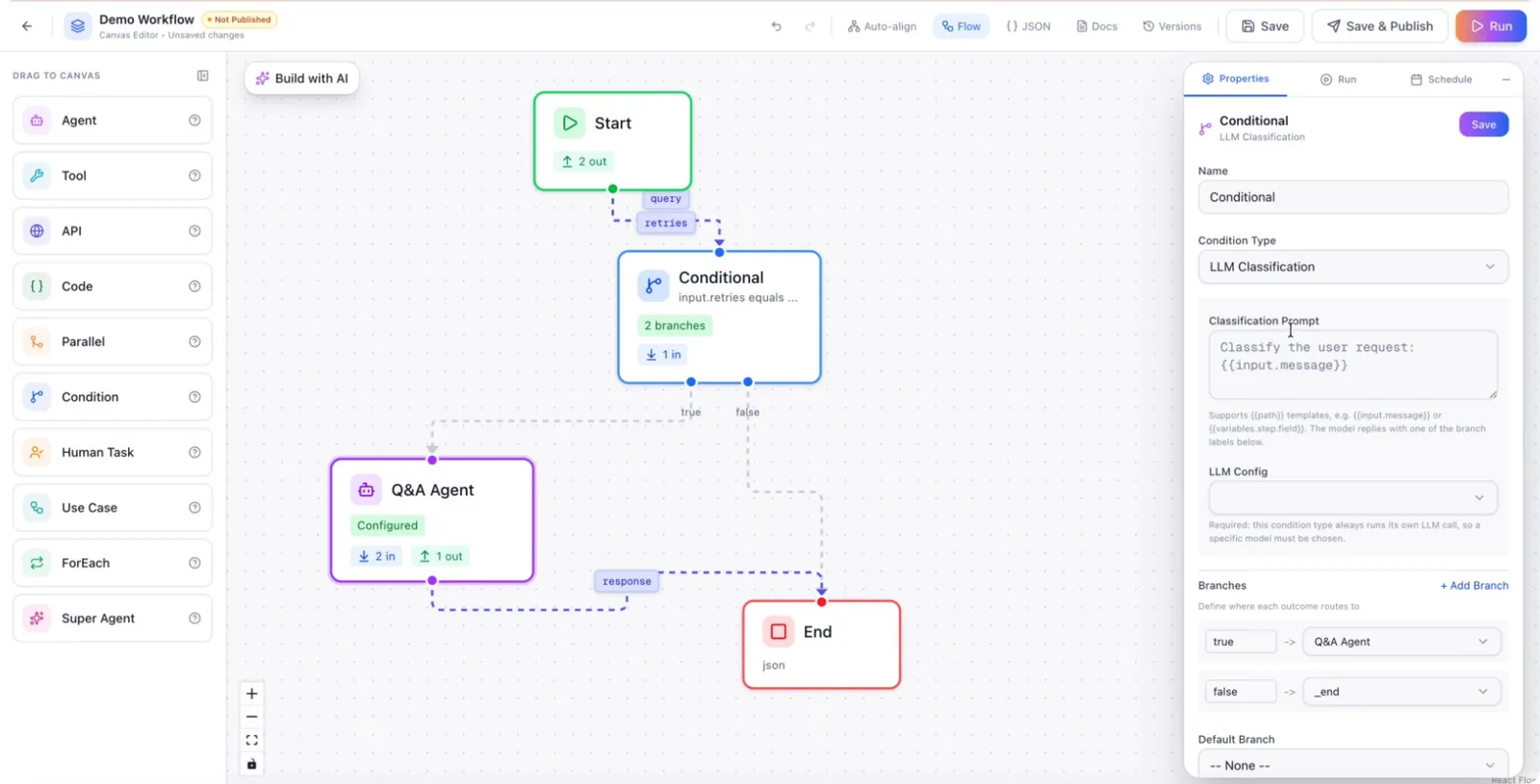Click the undo arrow icon
Image resolution: width=1540 pixels, height=784 pixels.
tap(777, 26)
